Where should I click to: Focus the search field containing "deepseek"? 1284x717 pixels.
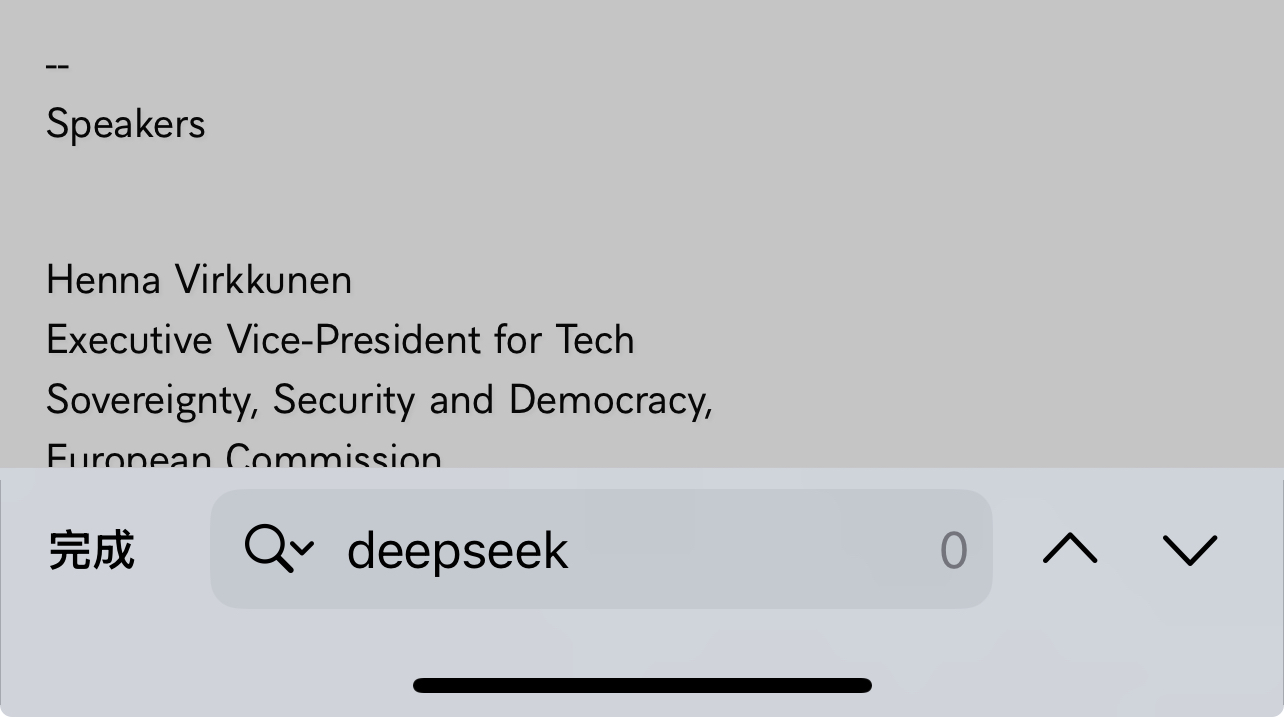coord(601,549)
